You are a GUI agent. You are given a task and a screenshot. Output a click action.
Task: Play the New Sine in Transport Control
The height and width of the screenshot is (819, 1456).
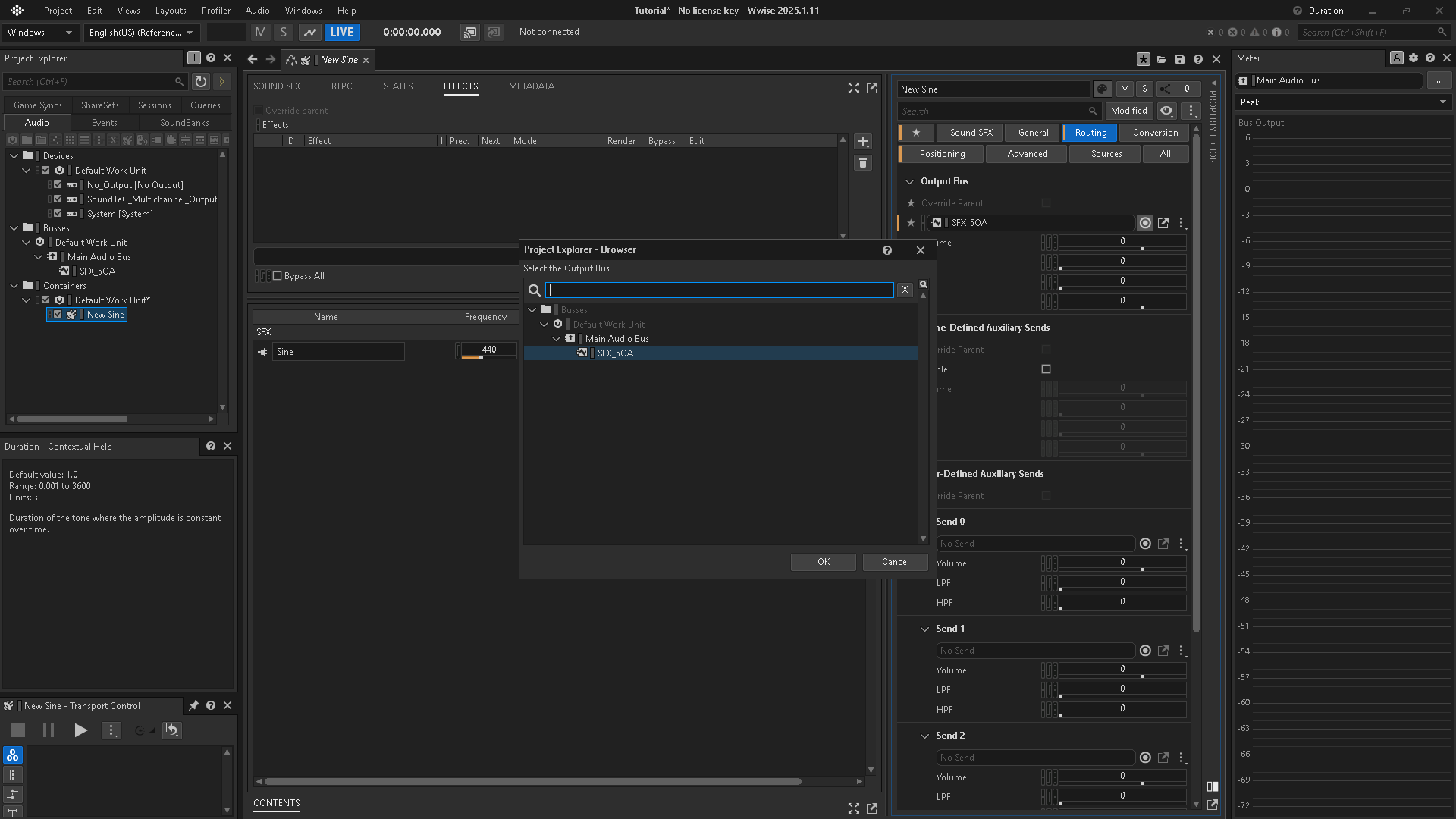click(80, 730)
